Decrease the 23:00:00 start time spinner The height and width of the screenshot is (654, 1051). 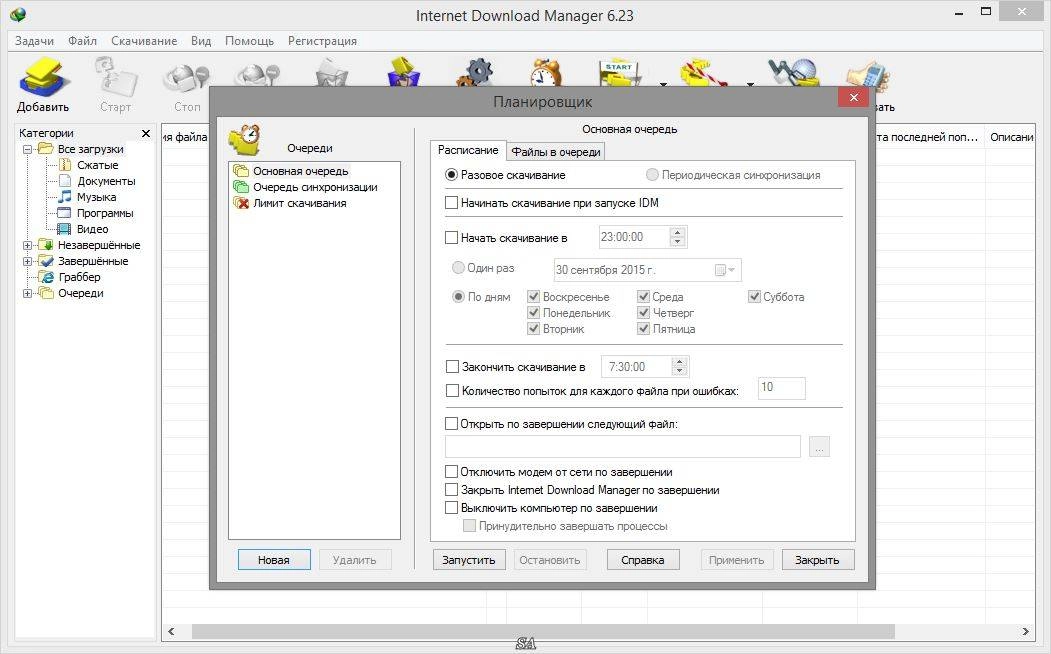(678, 241)
